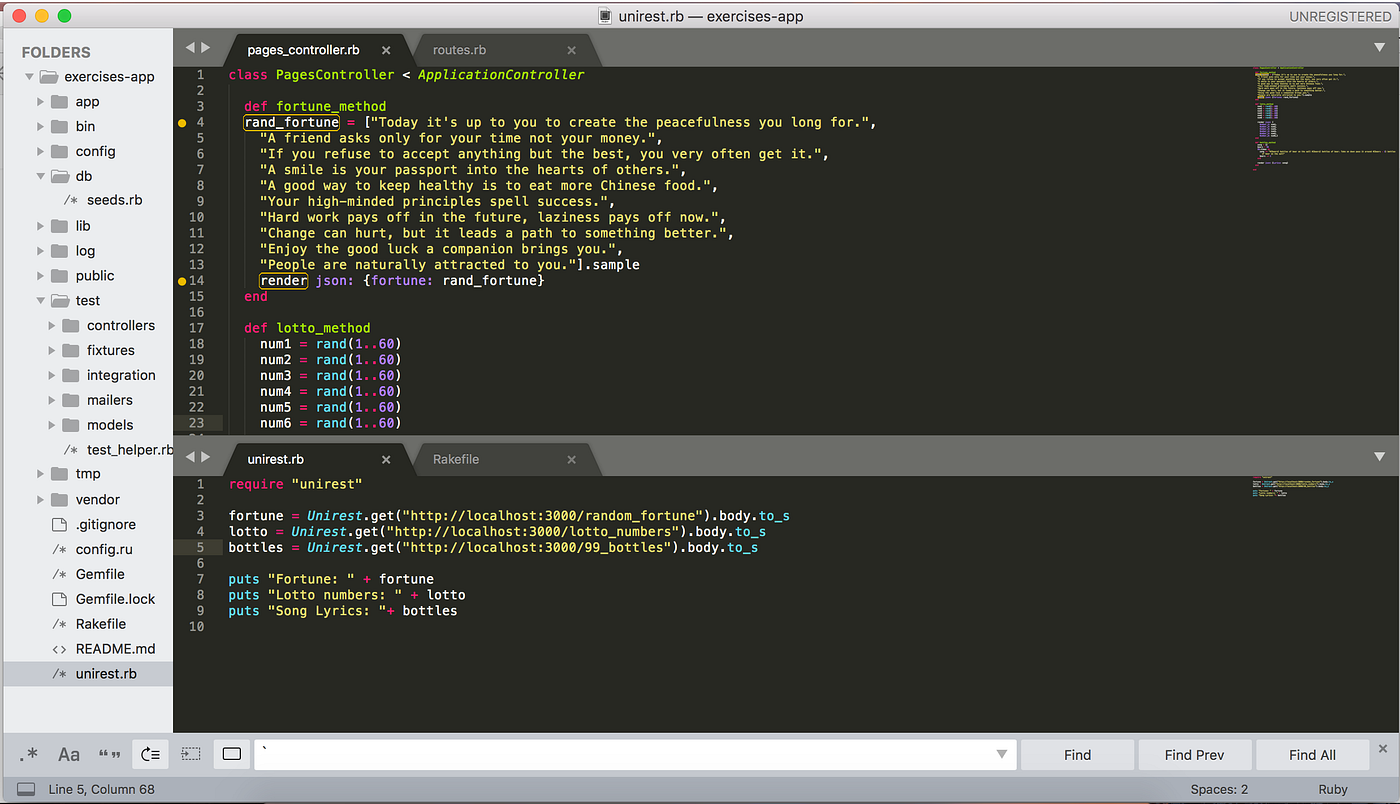Toggle wrap search option
Viewport: 1400px width, 804px height.
(x=151, y=755)
